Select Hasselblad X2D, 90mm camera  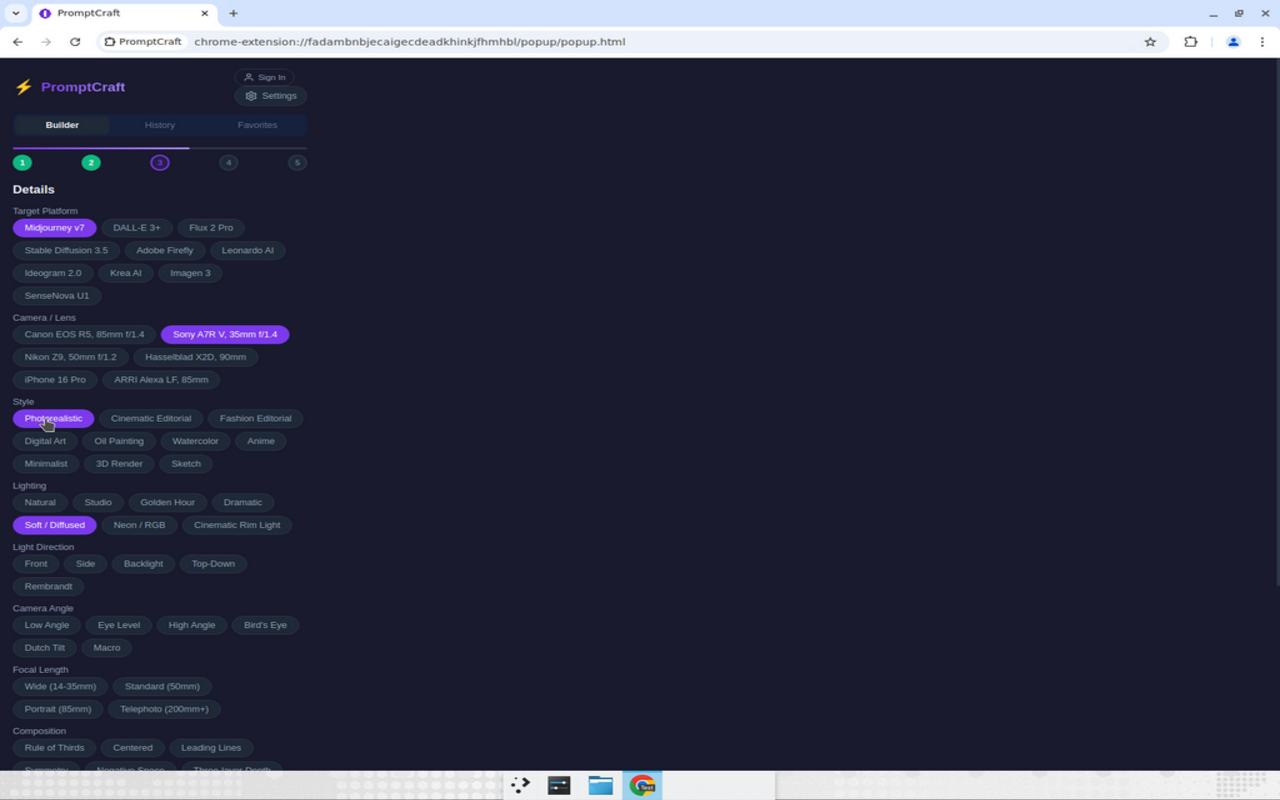196,357
